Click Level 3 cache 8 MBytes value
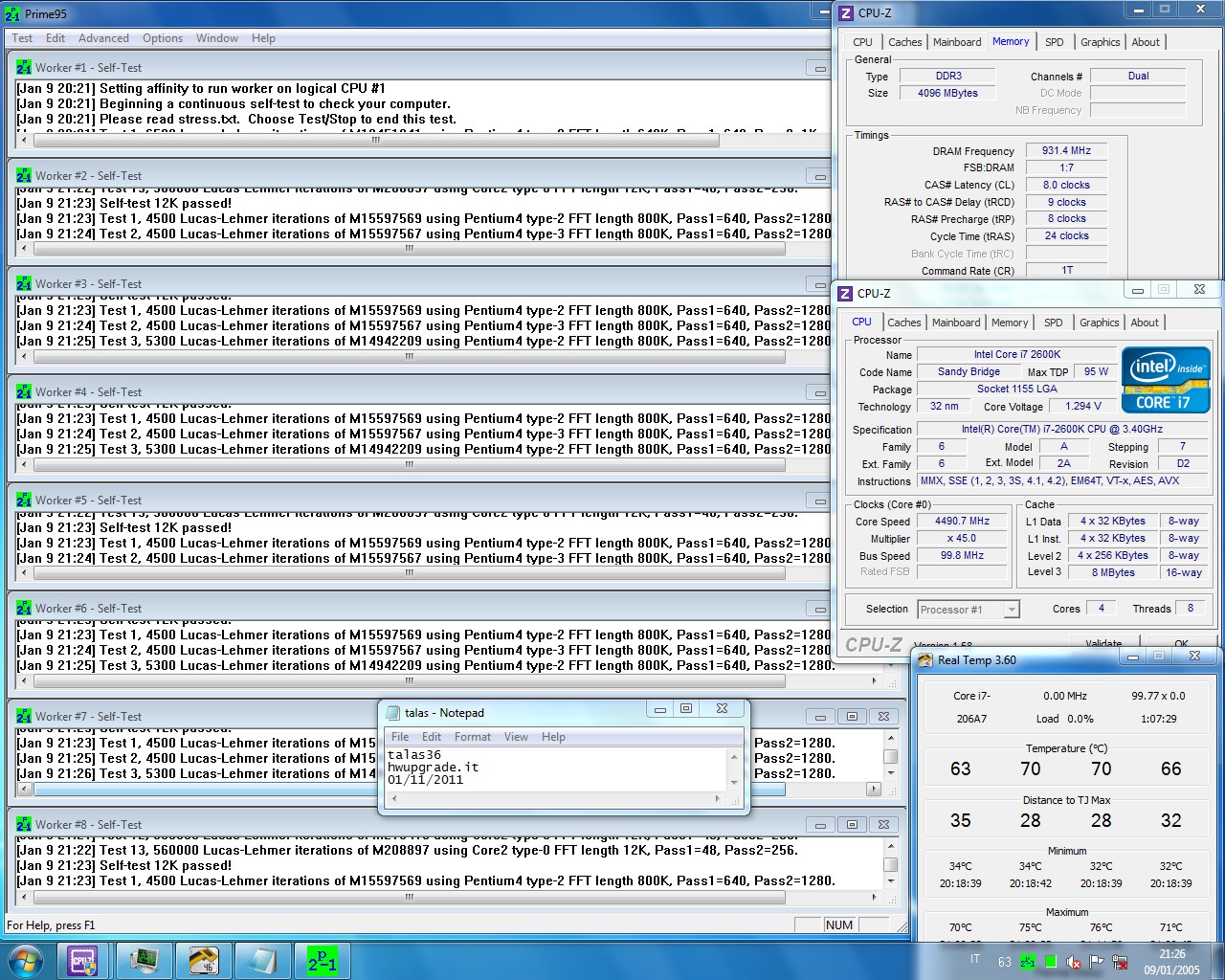Image resolution: width=1225 pixels, height=980 pixels. [1113, 573]
